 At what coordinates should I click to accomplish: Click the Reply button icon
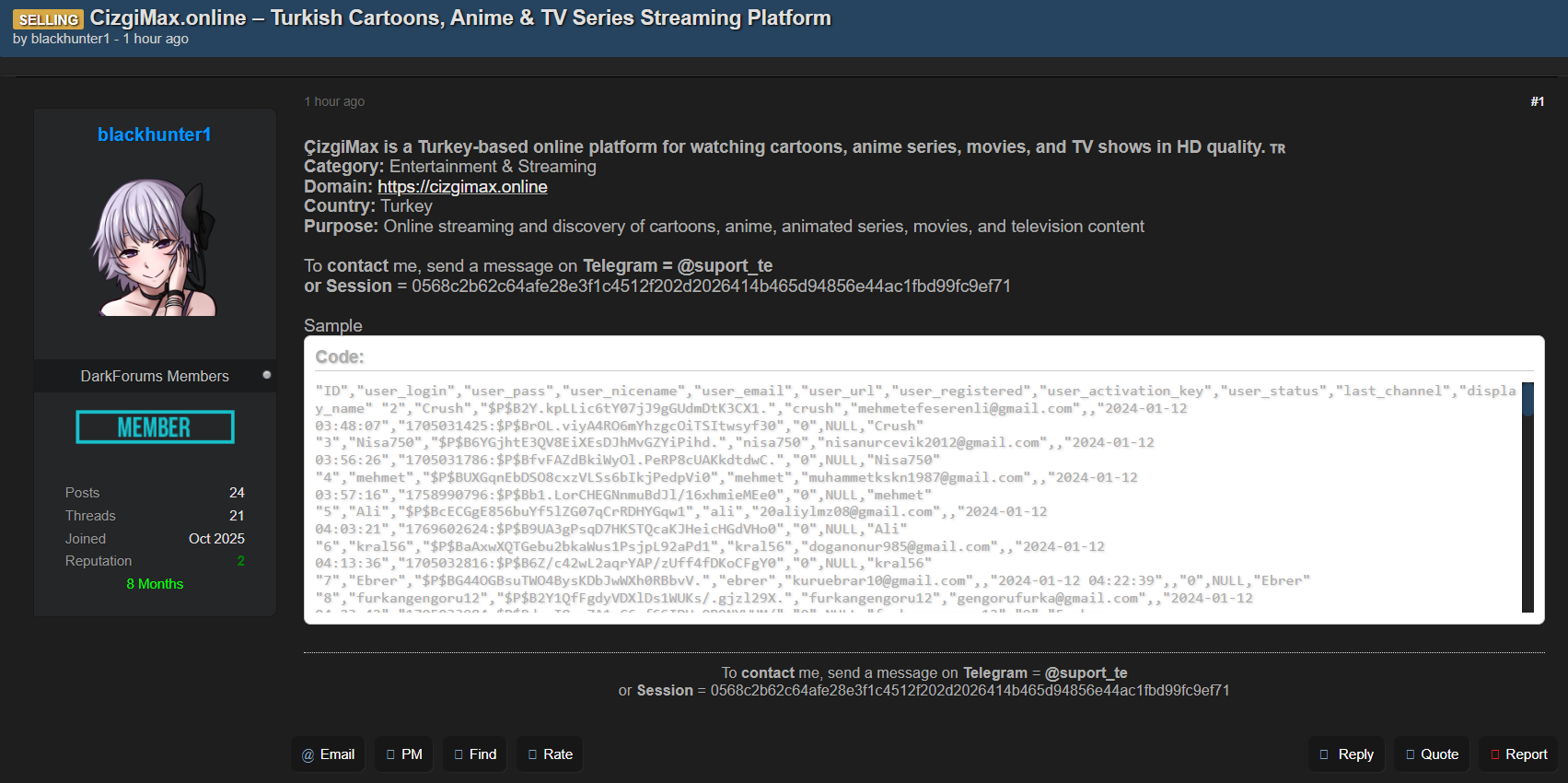point(1324,754)
